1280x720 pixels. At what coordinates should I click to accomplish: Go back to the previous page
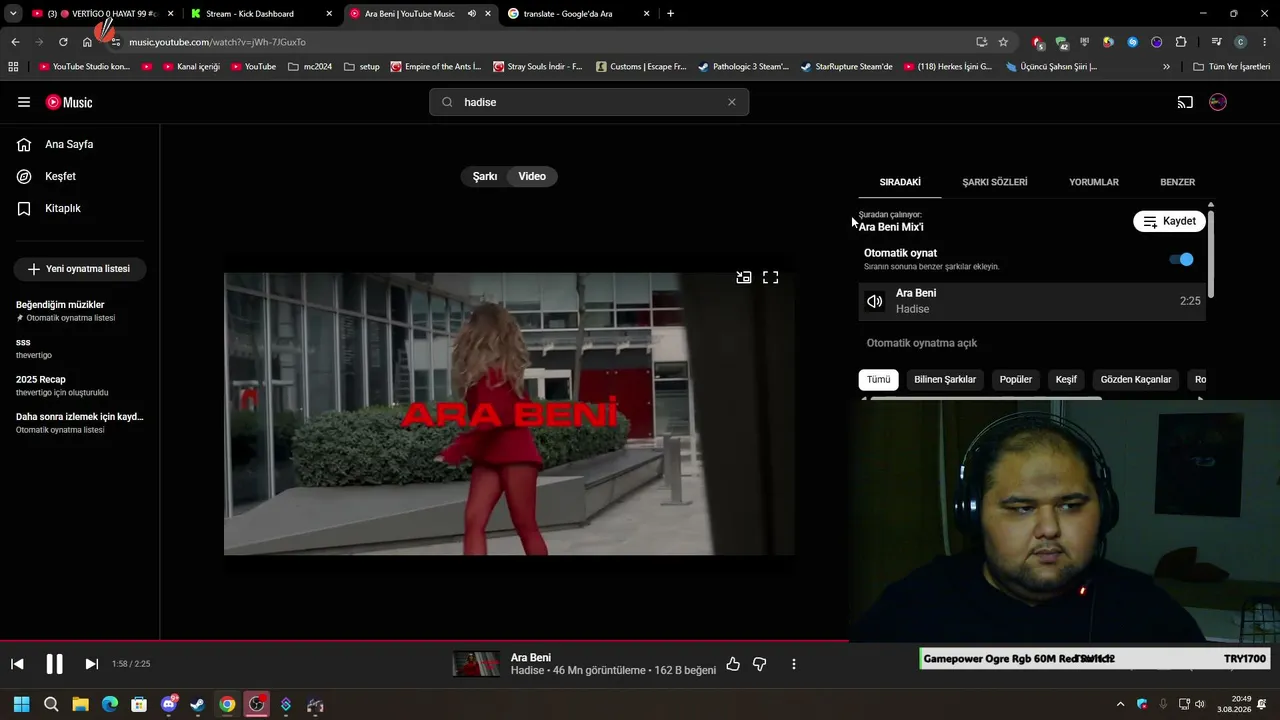coord(15,42)
